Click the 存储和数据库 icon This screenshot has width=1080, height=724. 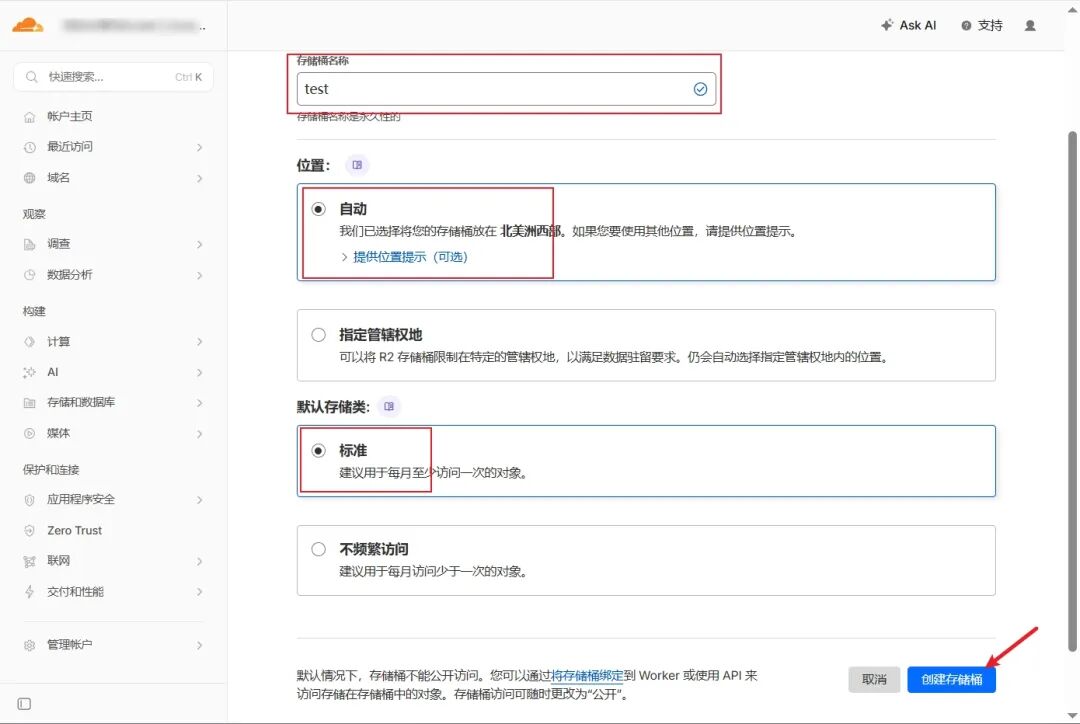coord(30,402)
